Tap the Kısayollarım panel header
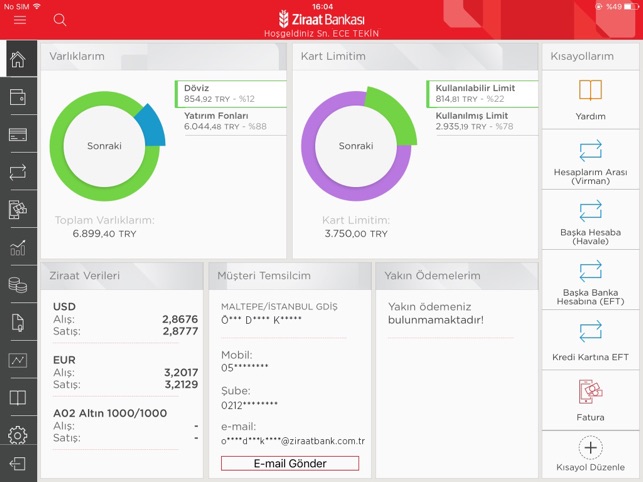The width and height of the screenshot is (643, 482). point(590,56)
